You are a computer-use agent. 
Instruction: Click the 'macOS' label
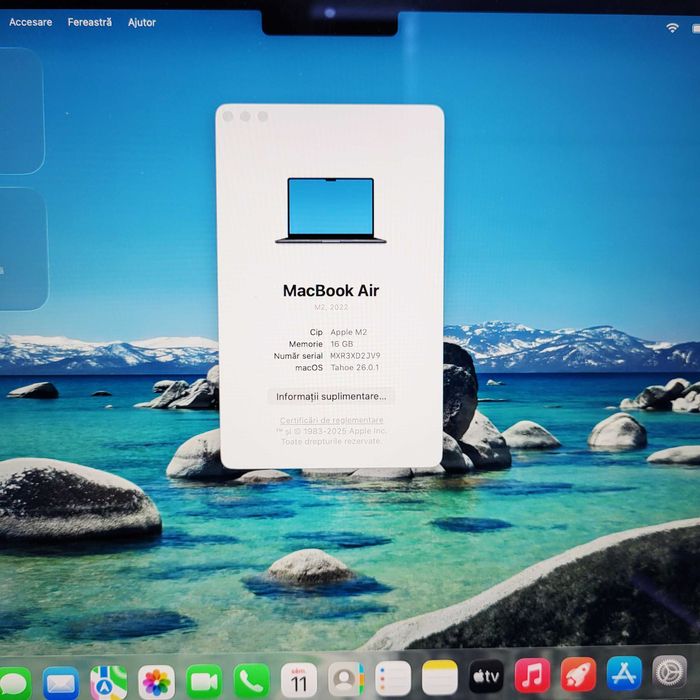coord(309,367)
